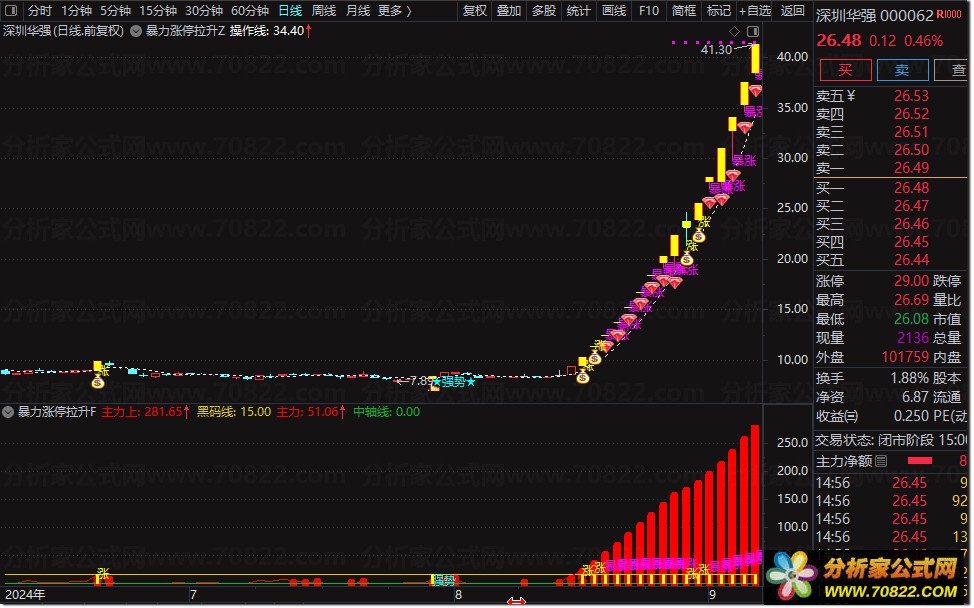Select the 周线 weekly chart tab
The image size is (974, 608).
click(x=324, y=11)
